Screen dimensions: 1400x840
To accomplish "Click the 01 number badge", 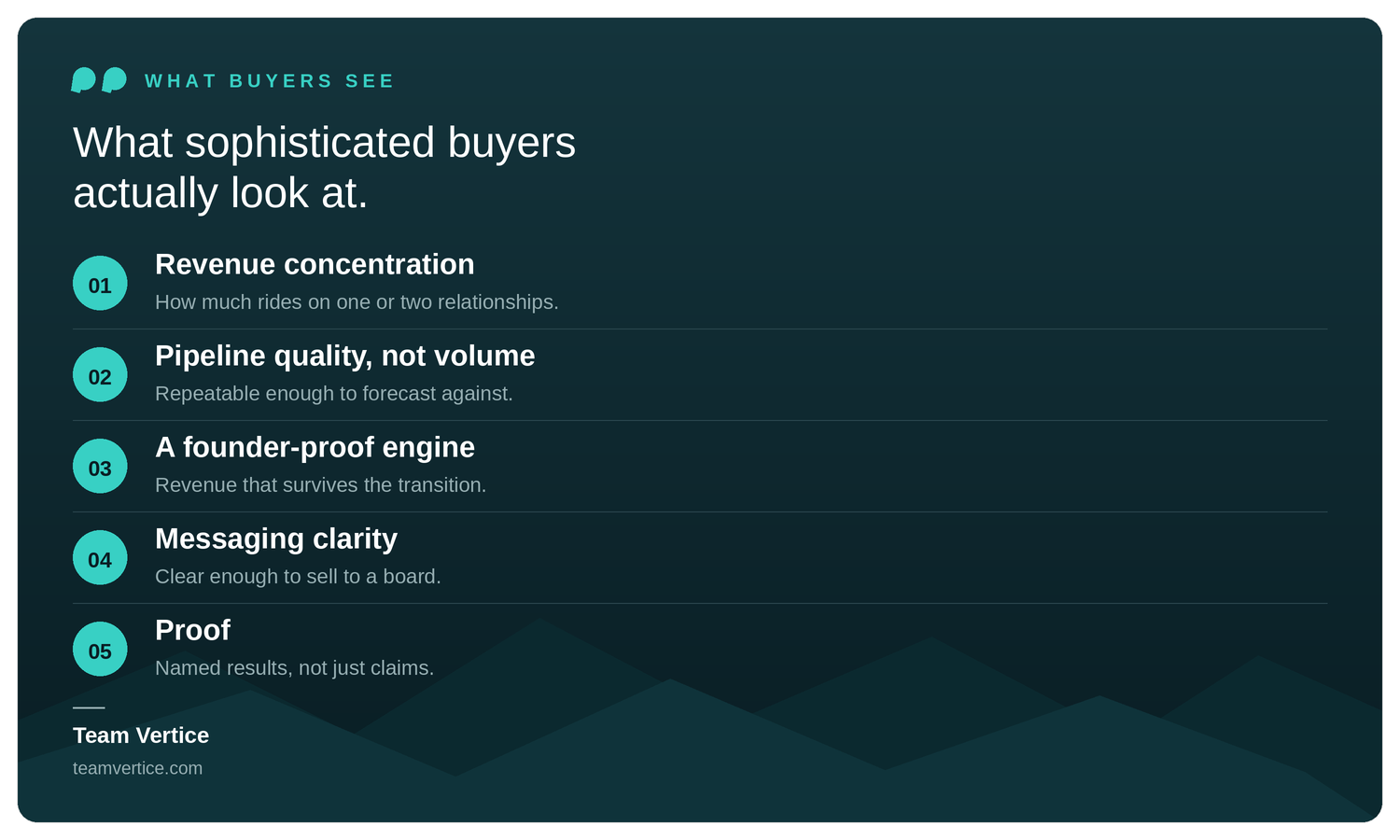I will [x=100, y=283].
